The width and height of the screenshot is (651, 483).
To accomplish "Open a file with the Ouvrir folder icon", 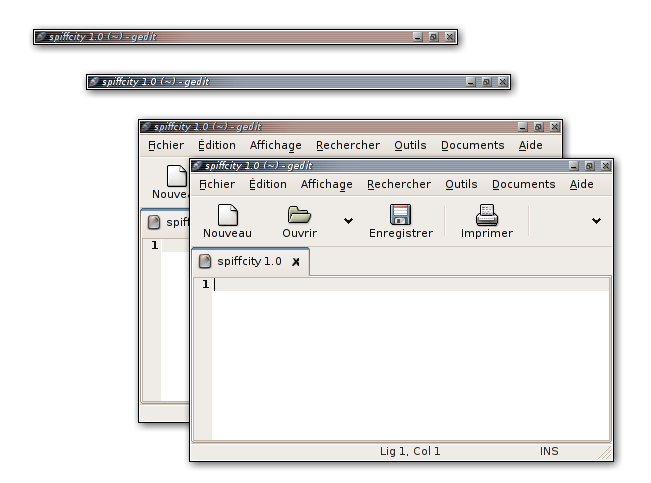I will pyautogui.click(x=299, y=215).
